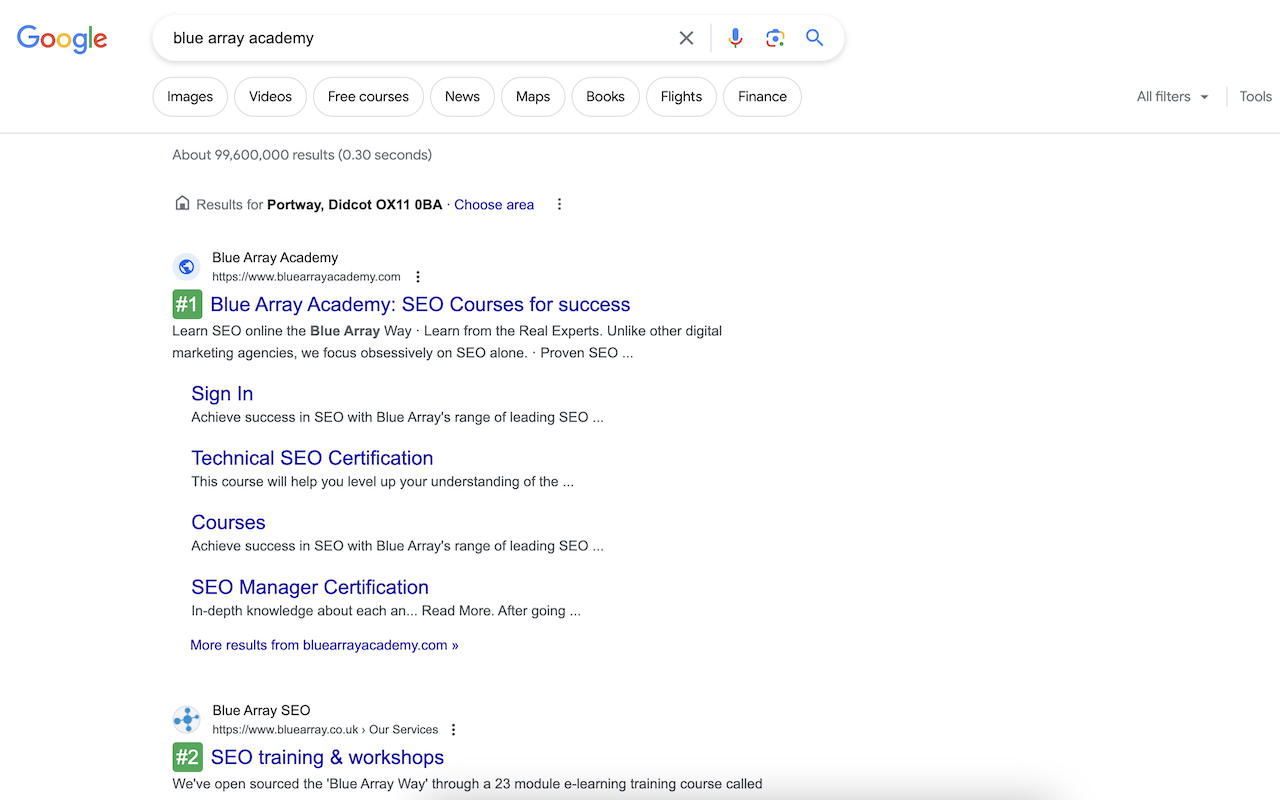Click the Blue Array SEO site favicon

click(187, 718)
